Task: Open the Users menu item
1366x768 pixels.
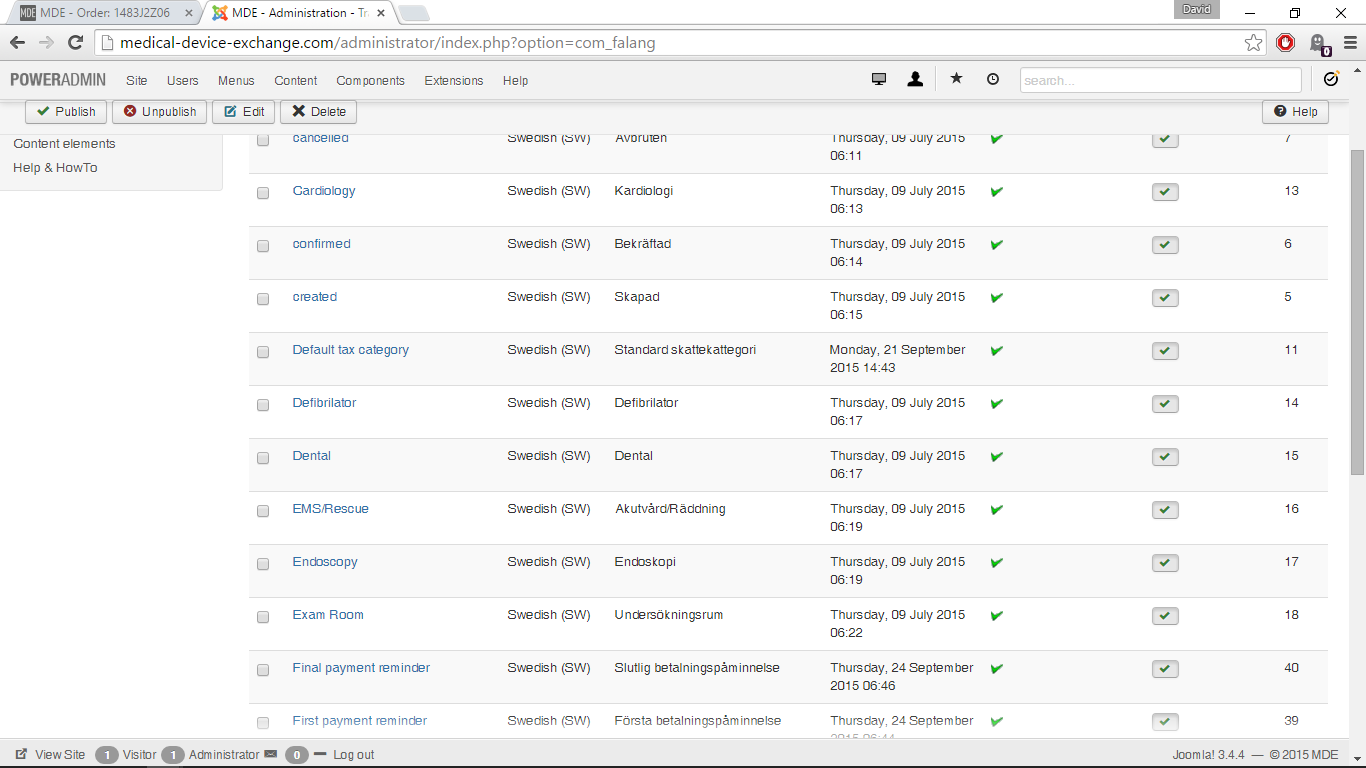Action: (x=183, y=81)
